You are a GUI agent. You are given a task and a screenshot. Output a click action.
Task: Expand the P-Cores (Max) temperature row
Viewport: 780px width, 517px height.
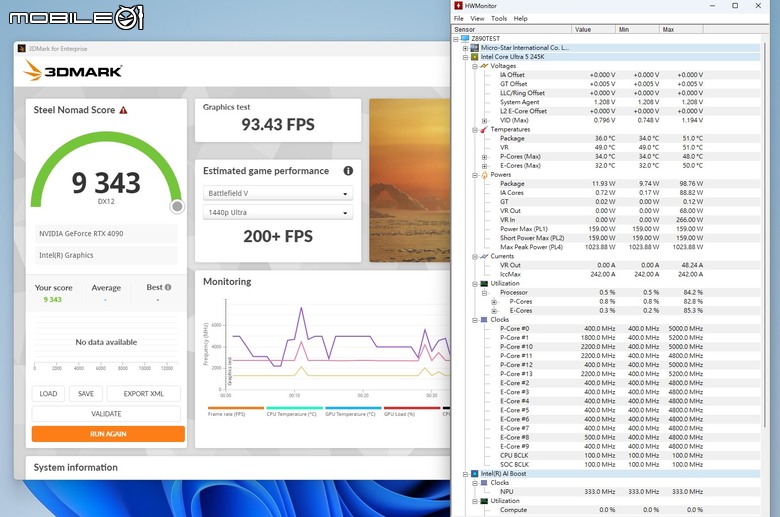click(484, 157)
